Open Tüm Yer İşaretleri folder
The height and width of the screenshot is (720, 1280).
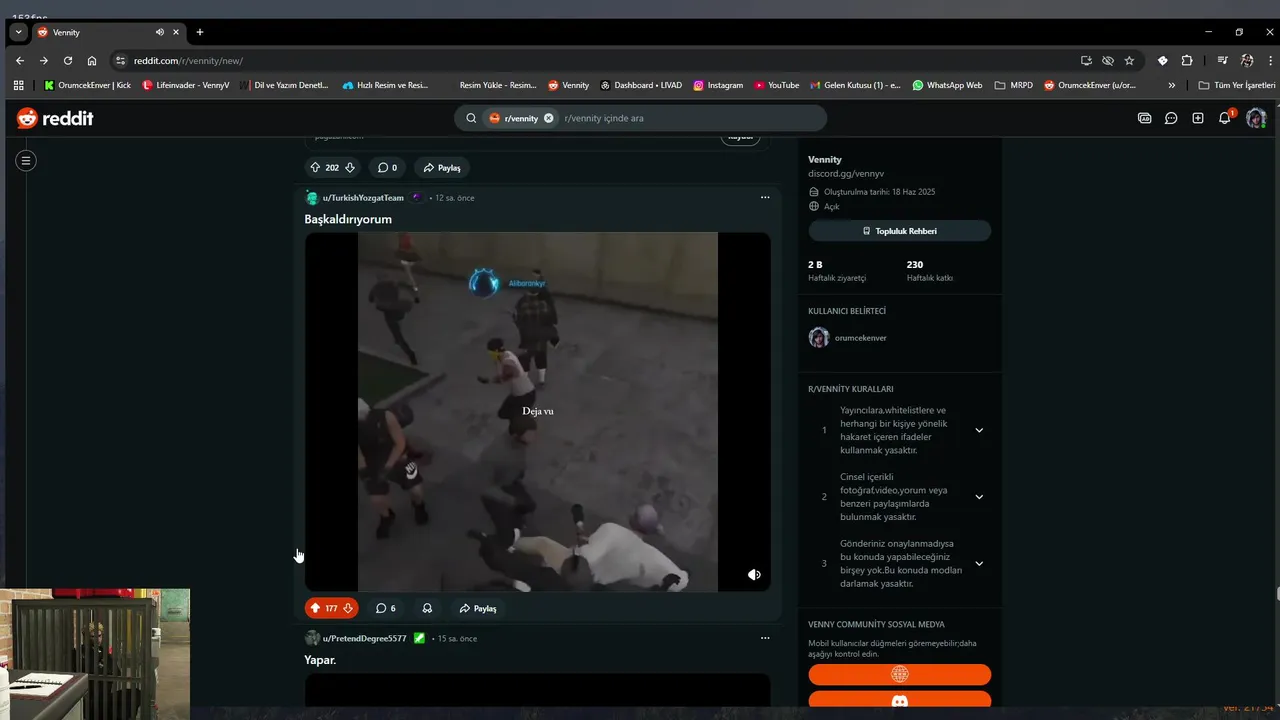1237,85
